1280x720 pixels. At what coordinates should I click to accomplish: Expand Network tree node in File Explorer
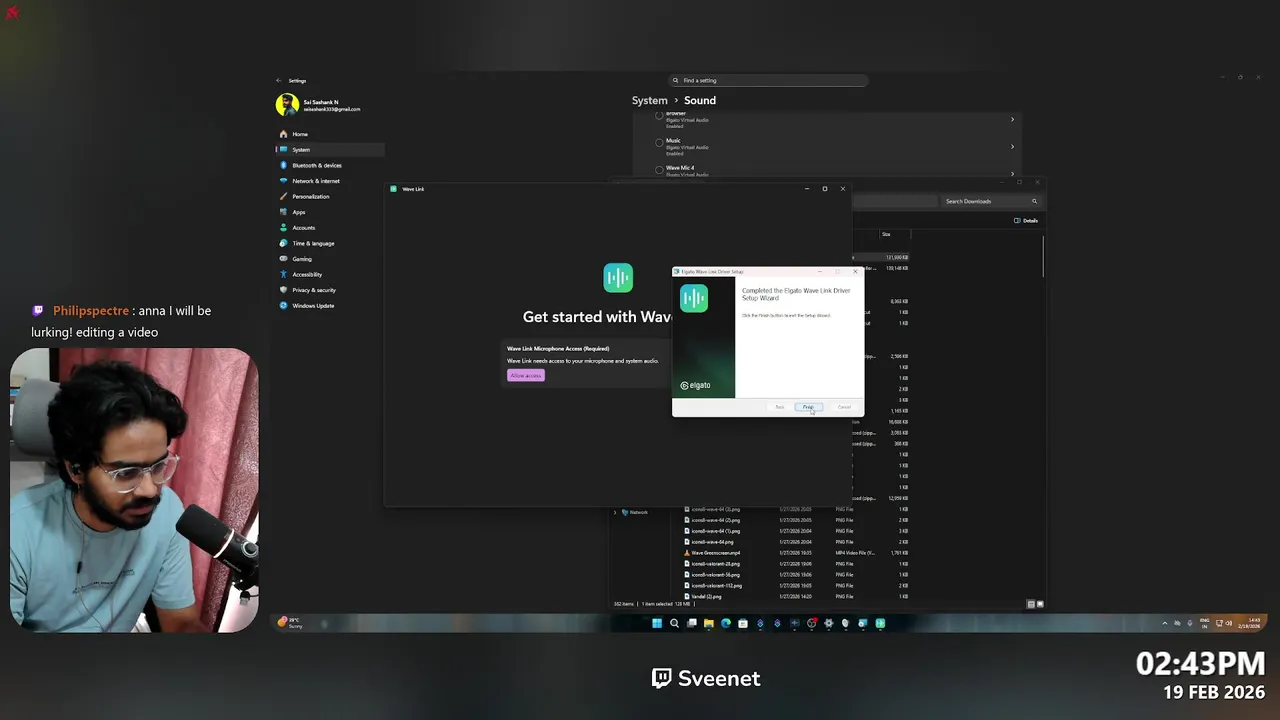[x=615, y=512]
